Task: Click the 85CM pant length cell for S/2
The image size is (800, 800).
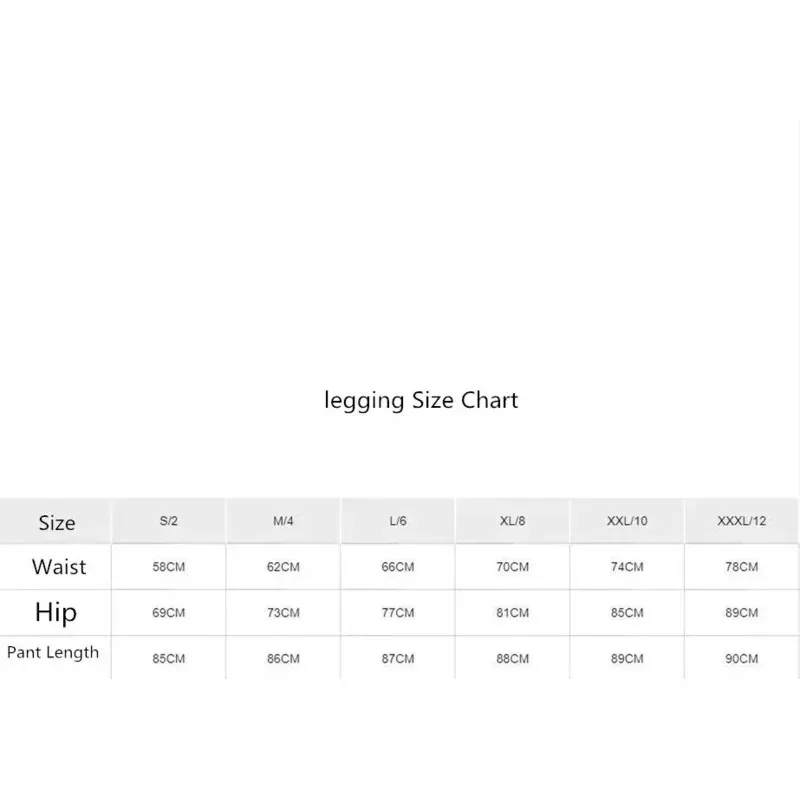Action: click(x=169, y=659)
